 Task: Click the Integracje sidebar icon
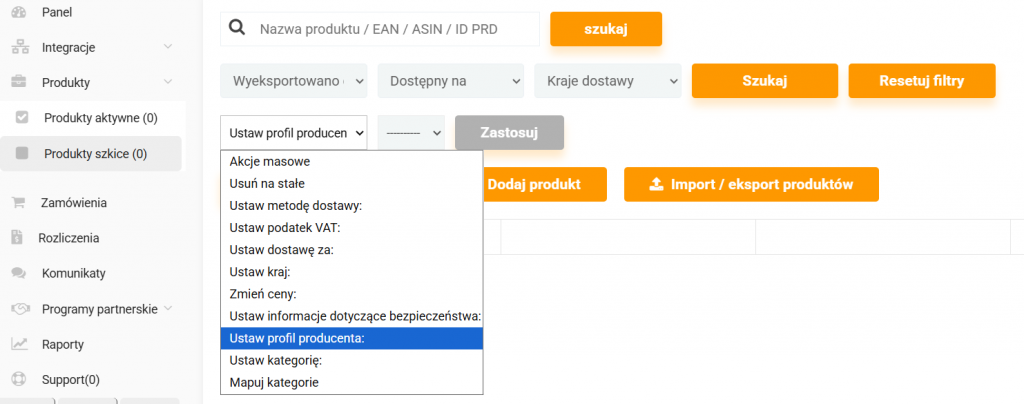pyautogui.click(x=19, y=47)
